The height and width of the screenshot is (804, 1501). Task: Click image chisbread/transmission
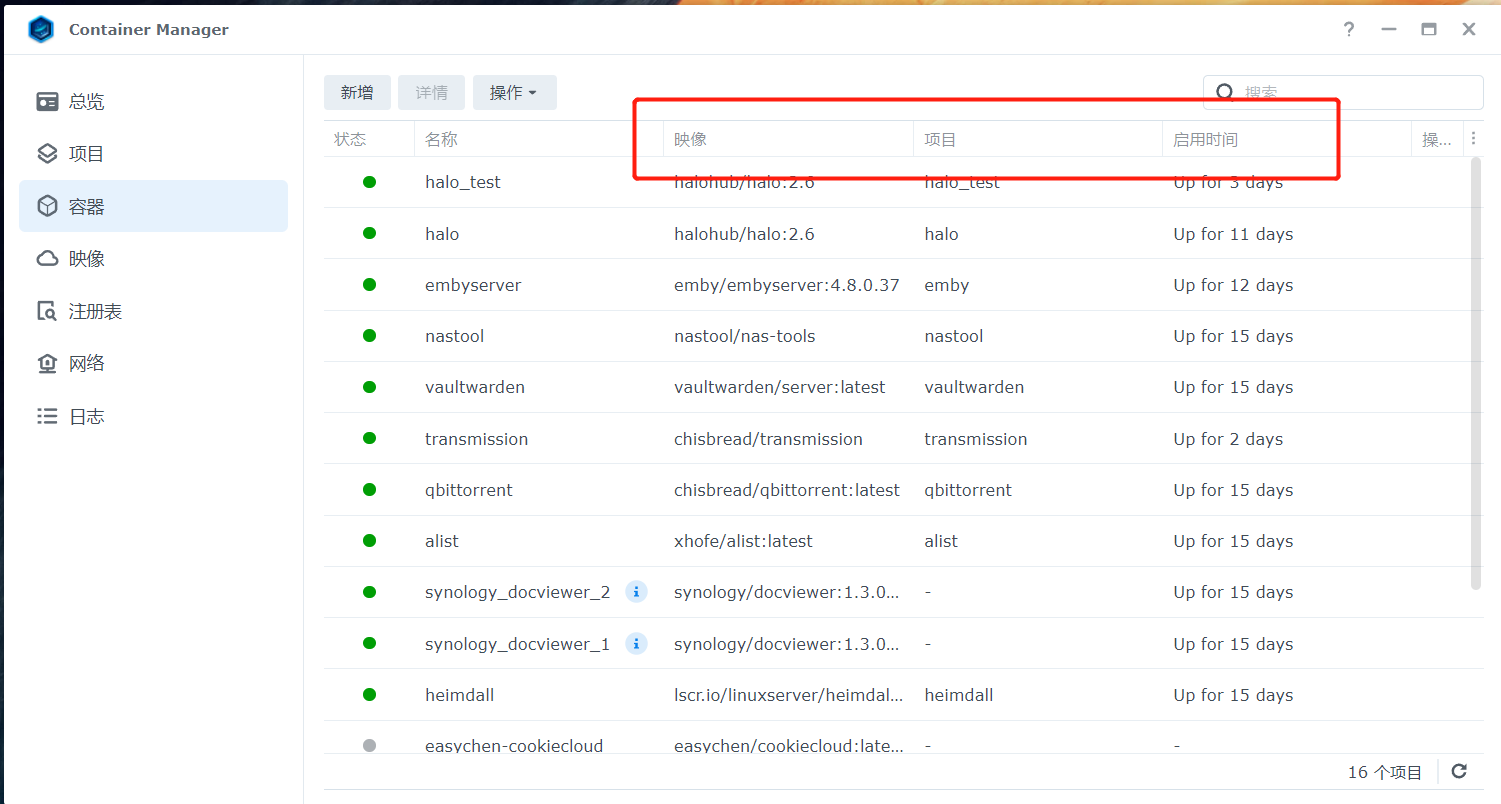coord(769,439)
